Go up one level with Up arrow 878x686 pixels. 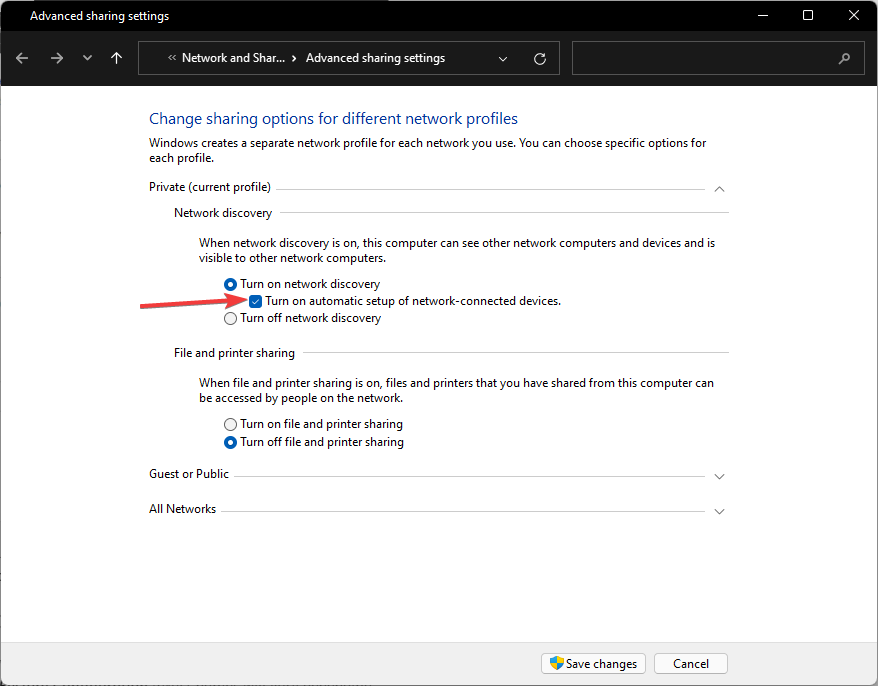(117, 58)
